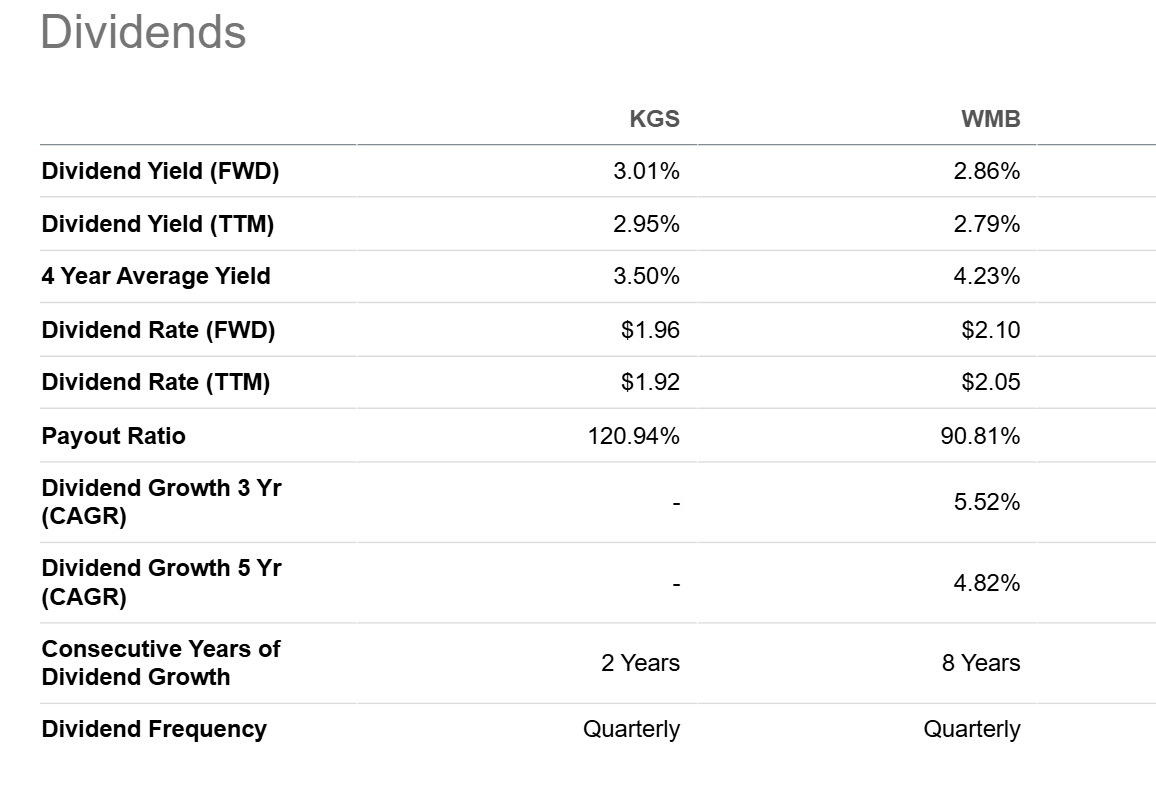Screen dimensions: 1156x786
Task: Click KGS forward yield value 3.01%
Action: tap(646, 171)
